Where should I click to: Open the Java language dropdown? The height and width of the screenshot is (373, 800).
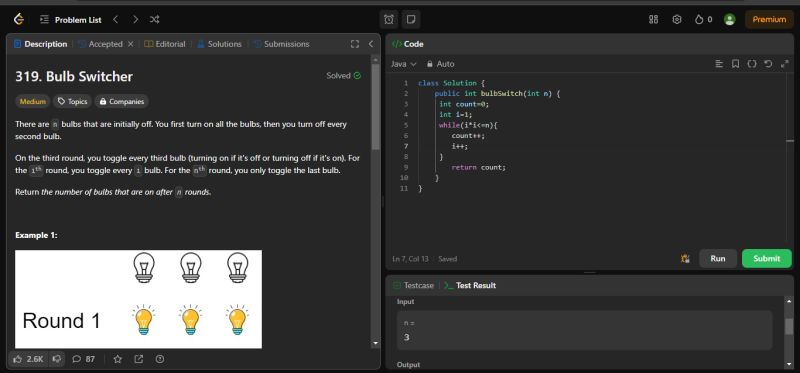pyautogui.click(x=404, y=64)
